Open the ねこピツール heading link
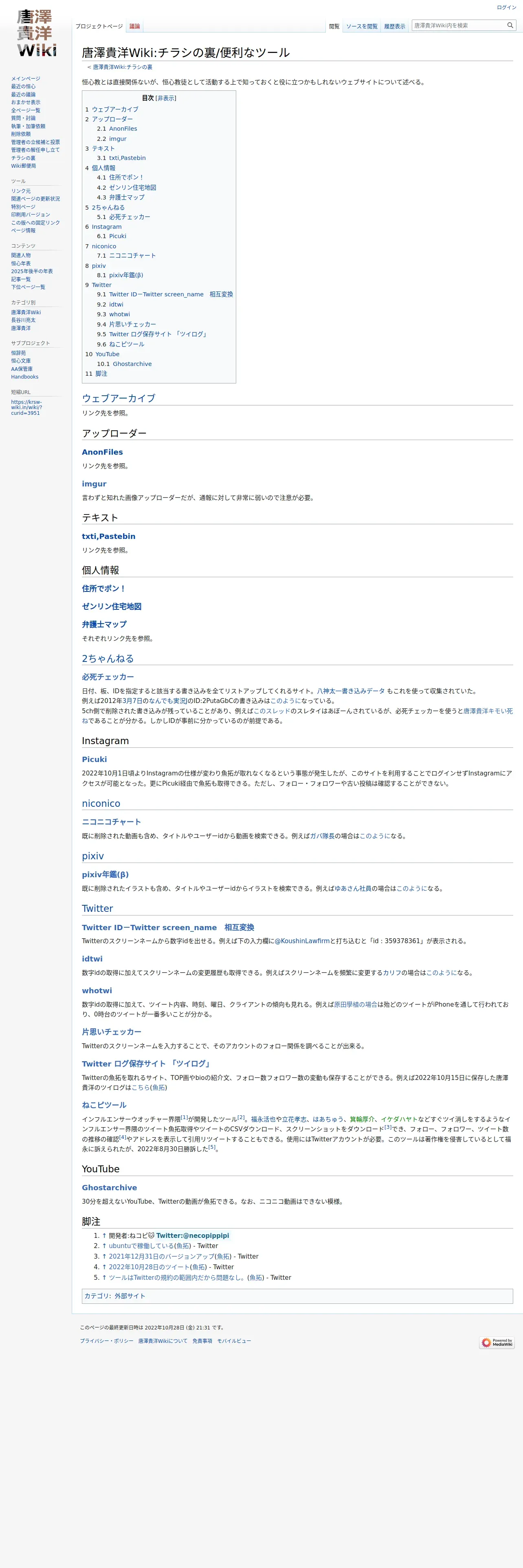 tap(104, 1105)
